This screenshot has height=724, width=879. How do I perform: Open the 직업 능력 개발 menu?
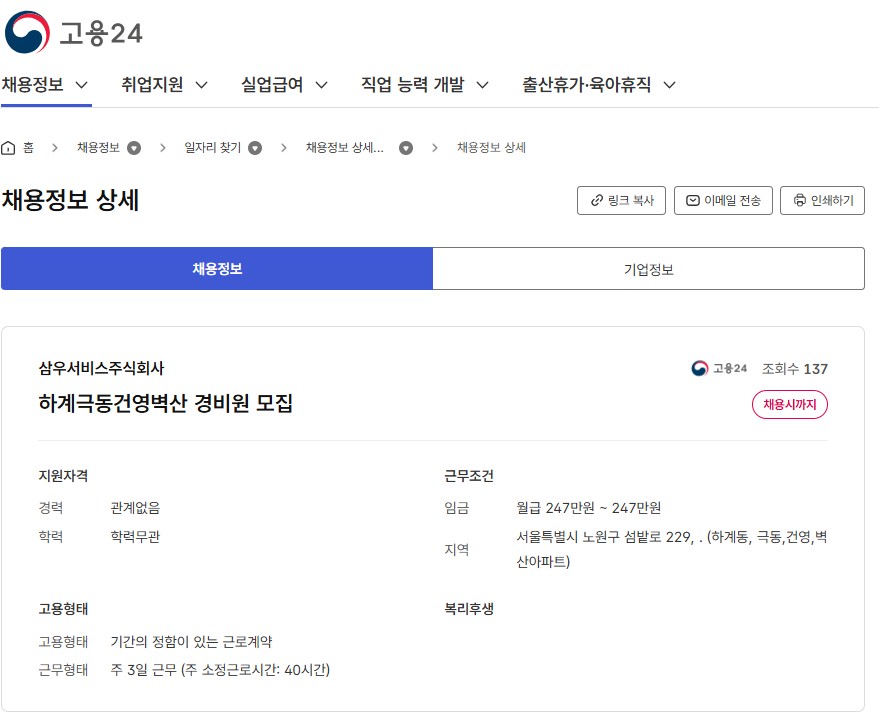(424, 85)
